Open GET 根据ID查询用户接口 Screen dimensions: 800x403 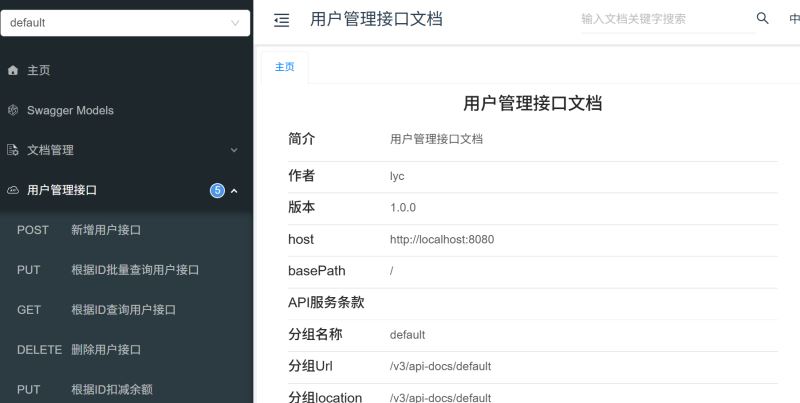coord(127,310)
